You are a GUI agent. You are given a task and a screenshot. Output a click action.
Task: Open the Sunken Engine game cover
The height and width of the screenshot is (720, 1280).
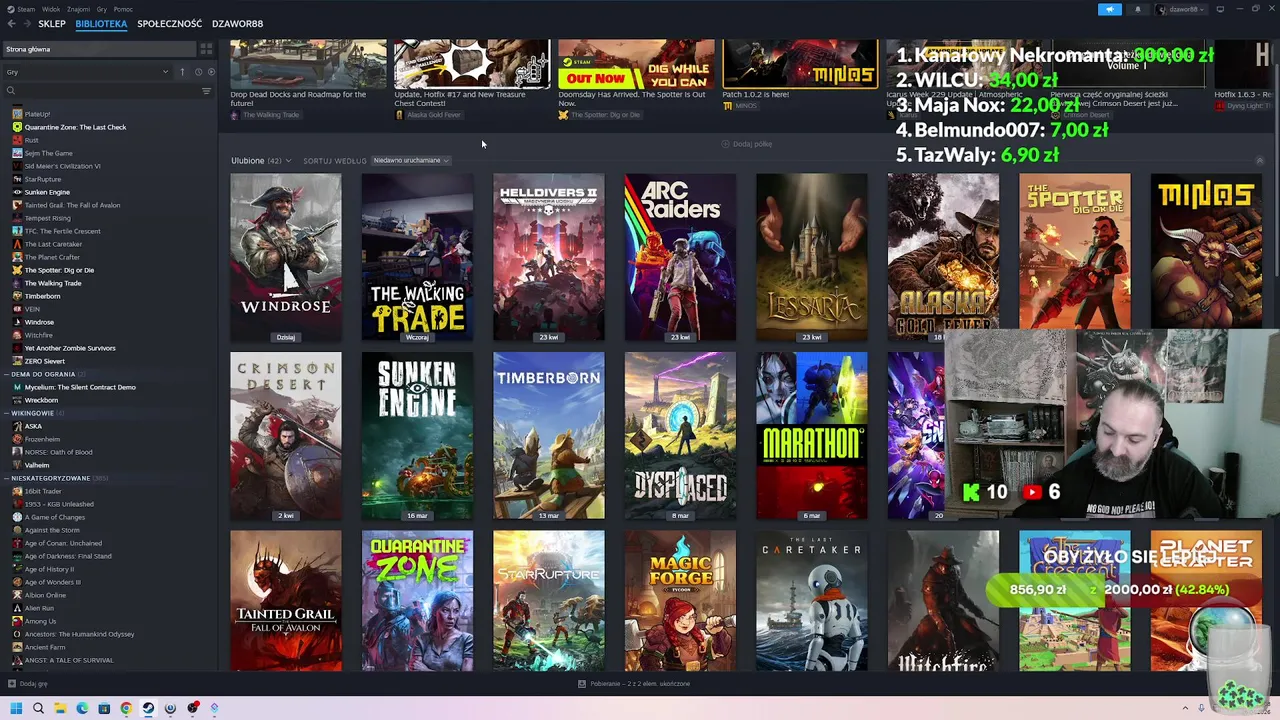pyautogui.click(x=417, y=435)
